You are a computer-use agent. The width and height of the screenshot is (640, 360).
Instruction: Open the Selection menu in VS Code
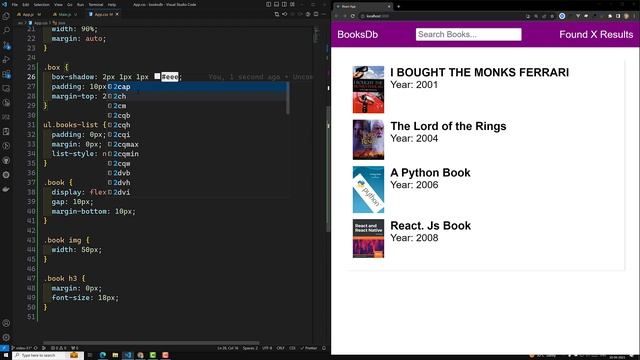[x=41, y=4]
